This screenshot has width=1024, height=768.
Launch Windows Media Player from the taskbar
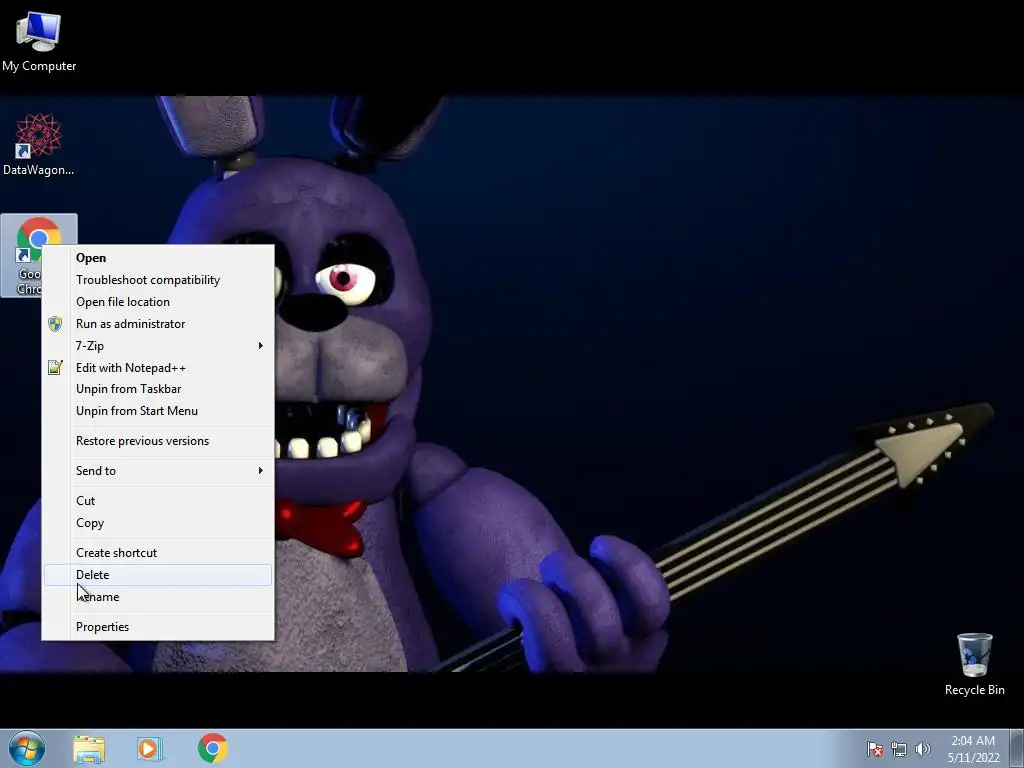150,749
